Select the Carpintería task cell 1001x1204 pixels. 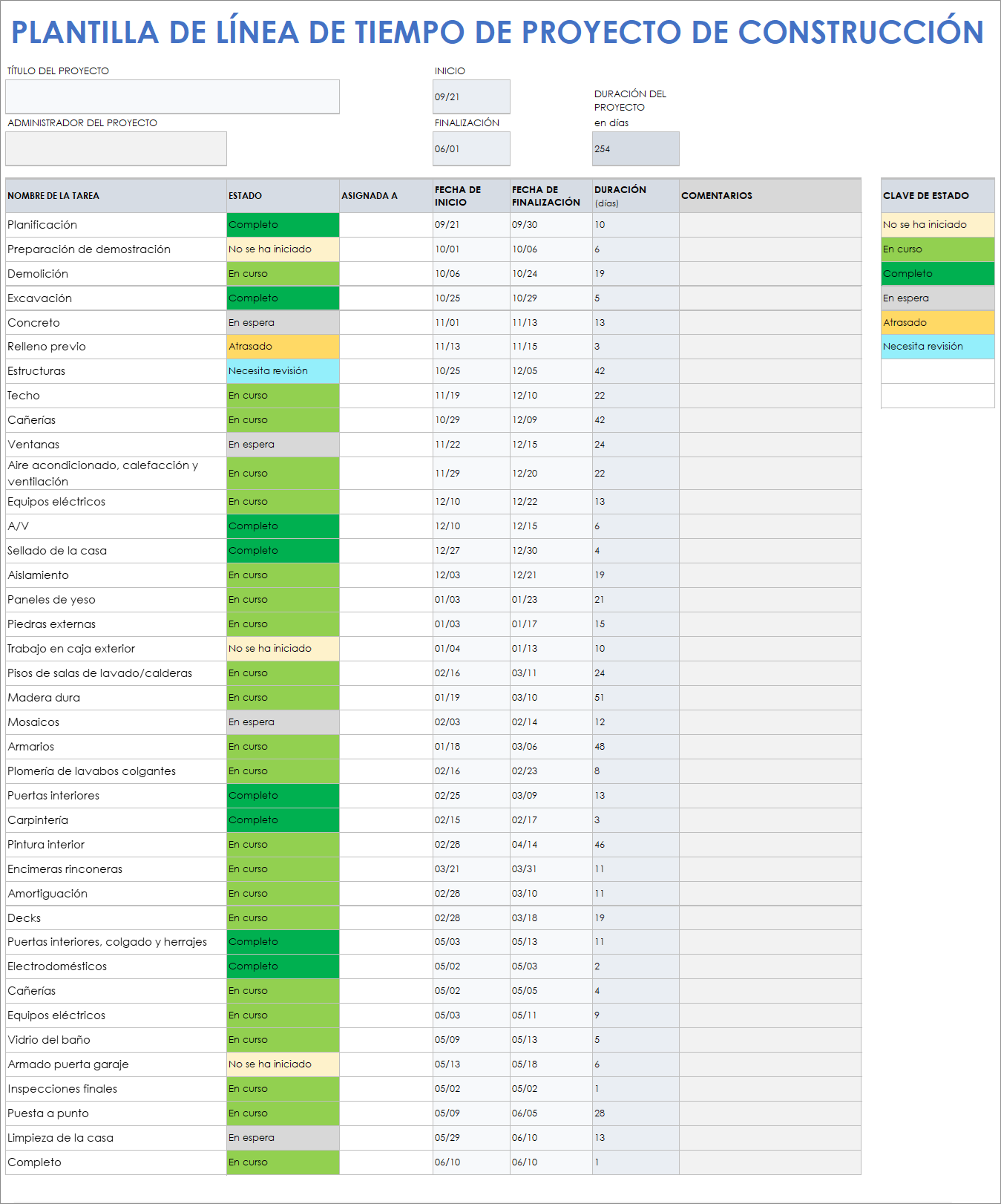[116, 820]
